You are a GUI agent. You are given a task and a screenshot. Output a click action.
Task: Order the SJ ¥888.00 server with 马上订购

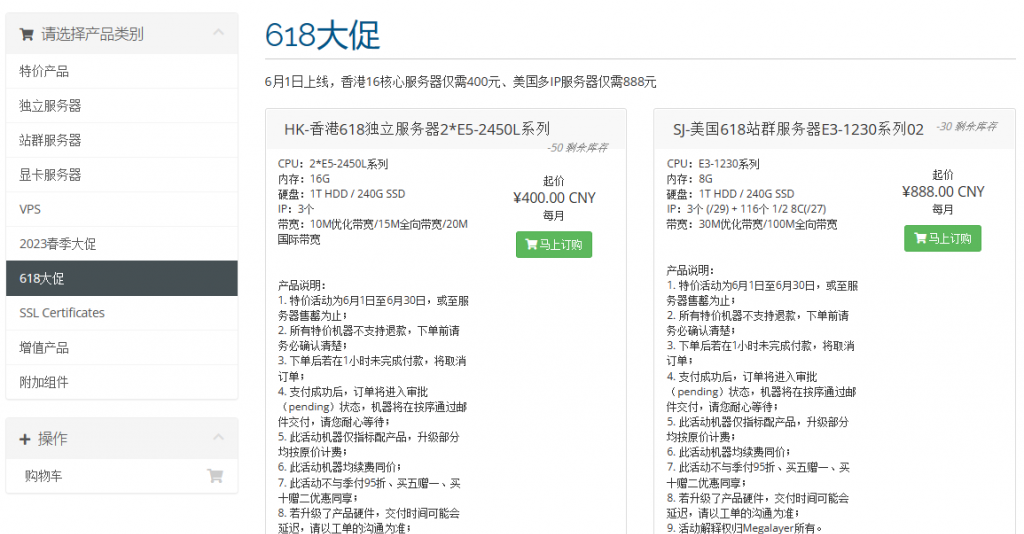942,238
